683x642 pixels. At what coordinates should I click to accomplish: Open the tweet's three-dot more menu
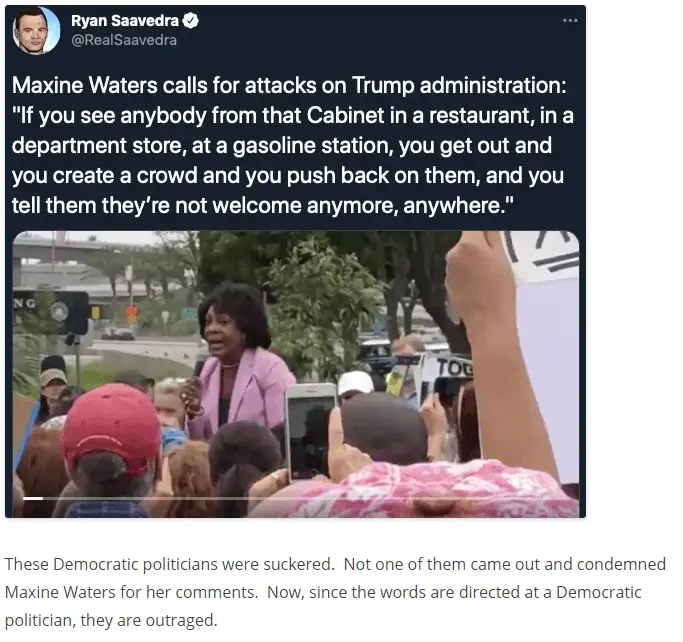tap(570, 20)
